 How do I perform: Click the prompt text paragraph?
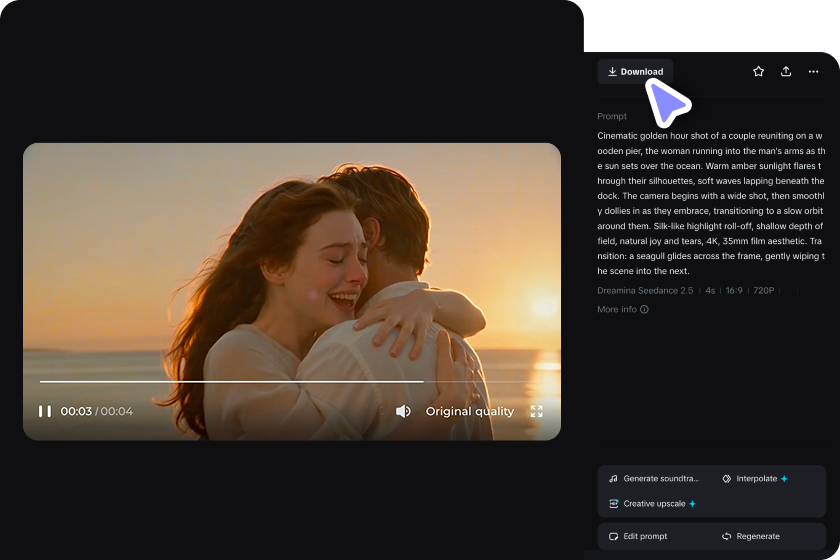point(711,203)
